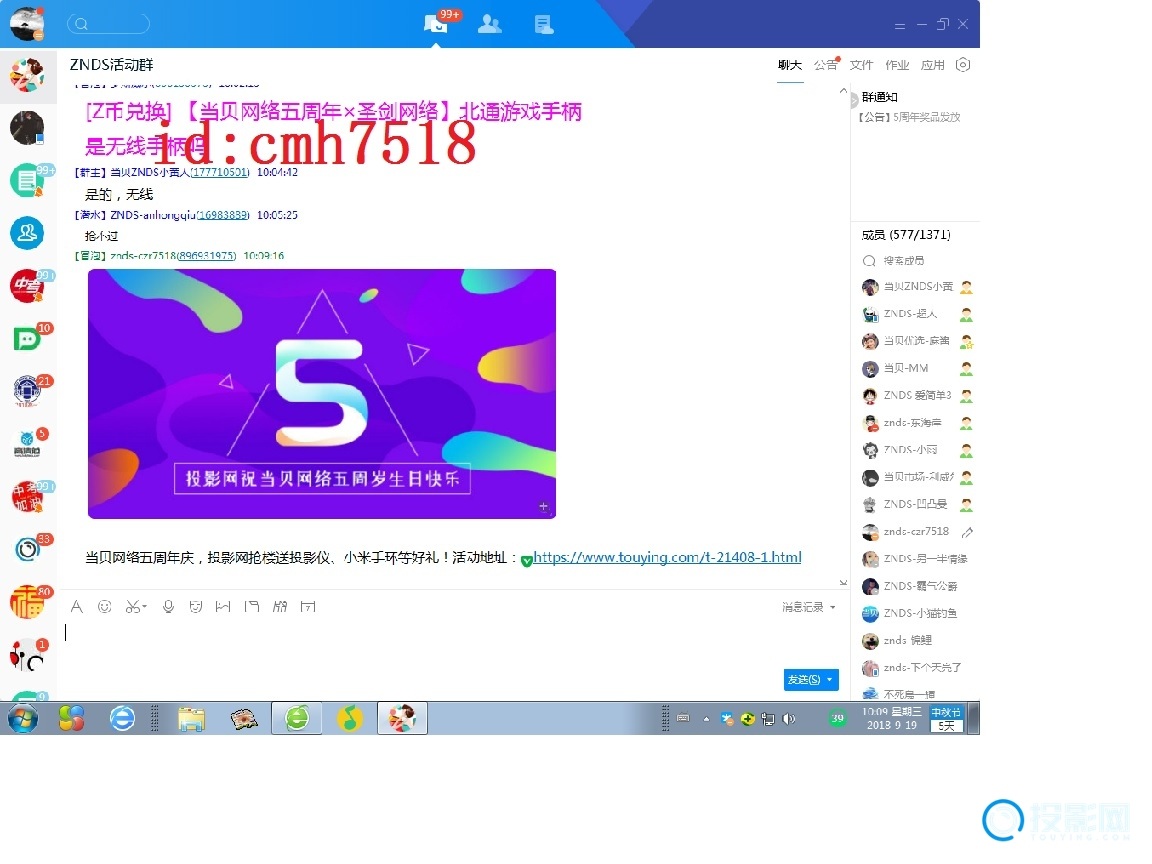Open the file explorer folder on taskbar
The height and width of the screenshot is (864, 1152).
(x=191, y=719)
